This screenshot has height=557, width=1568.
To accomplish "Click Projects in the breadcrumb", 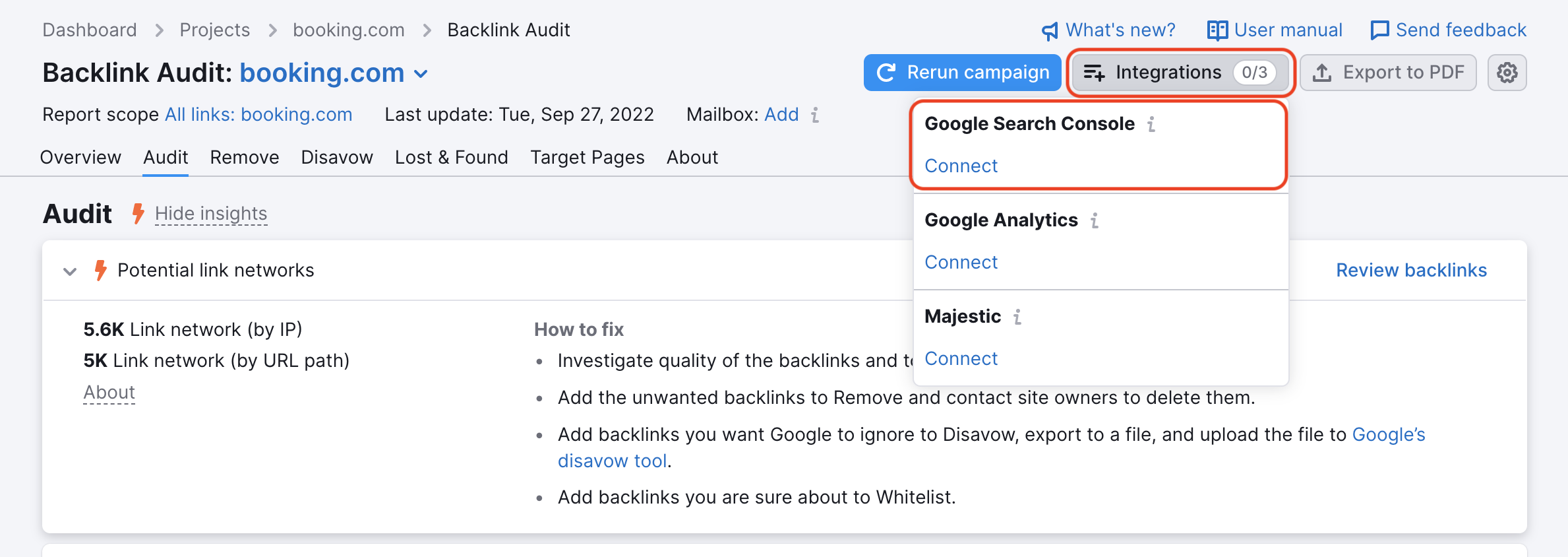I will pyautogui.click(x=214, y=30).
